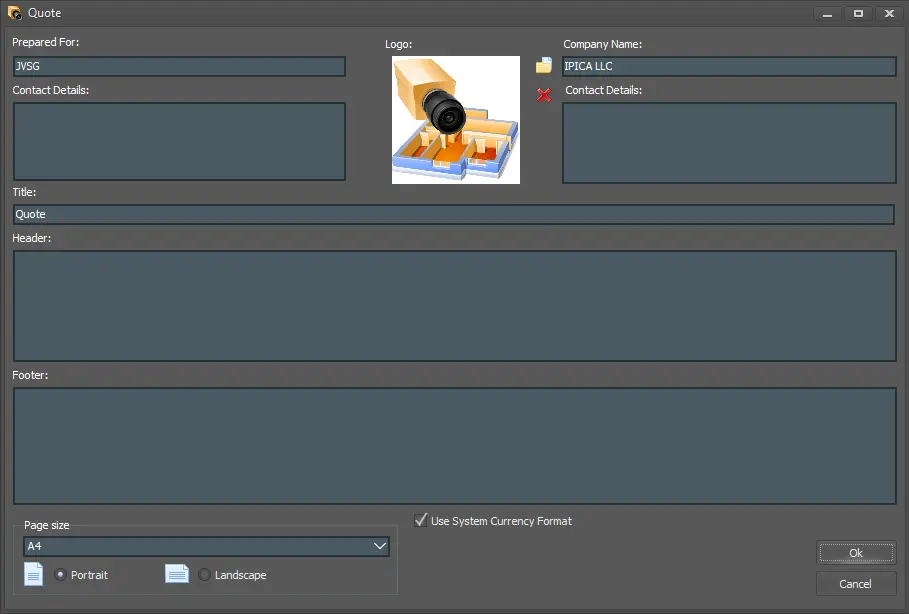
Task: Select the Landscape orientation radio button
Action: click(205, 575)
